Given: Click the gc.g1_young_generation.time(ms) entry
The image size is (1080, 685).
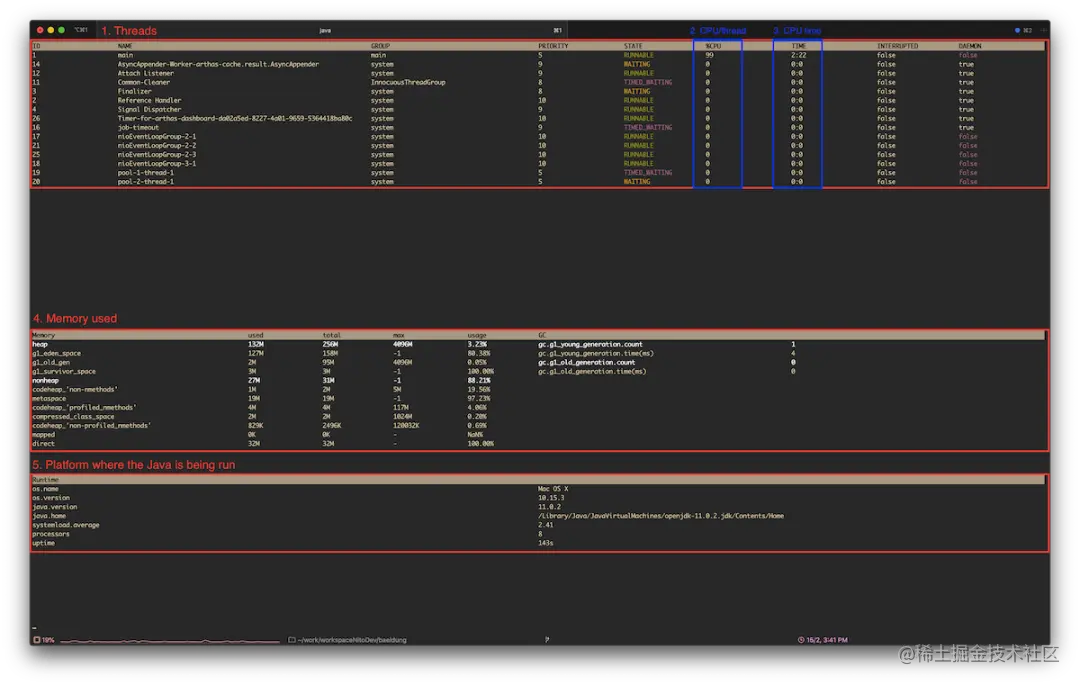Looking at the screenshot, I should click(595, 353).
